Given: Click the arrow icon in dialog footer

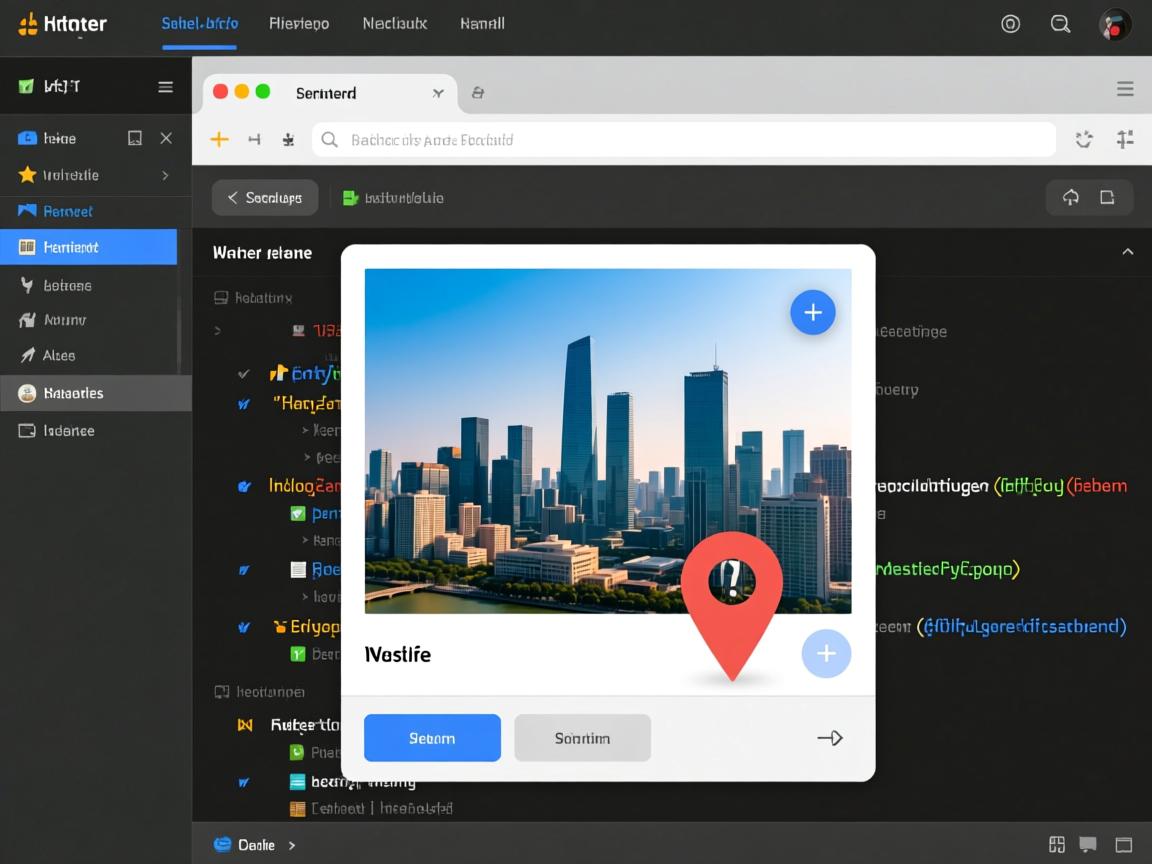Looking at the screenshot, I should click(x=830, y=738).
